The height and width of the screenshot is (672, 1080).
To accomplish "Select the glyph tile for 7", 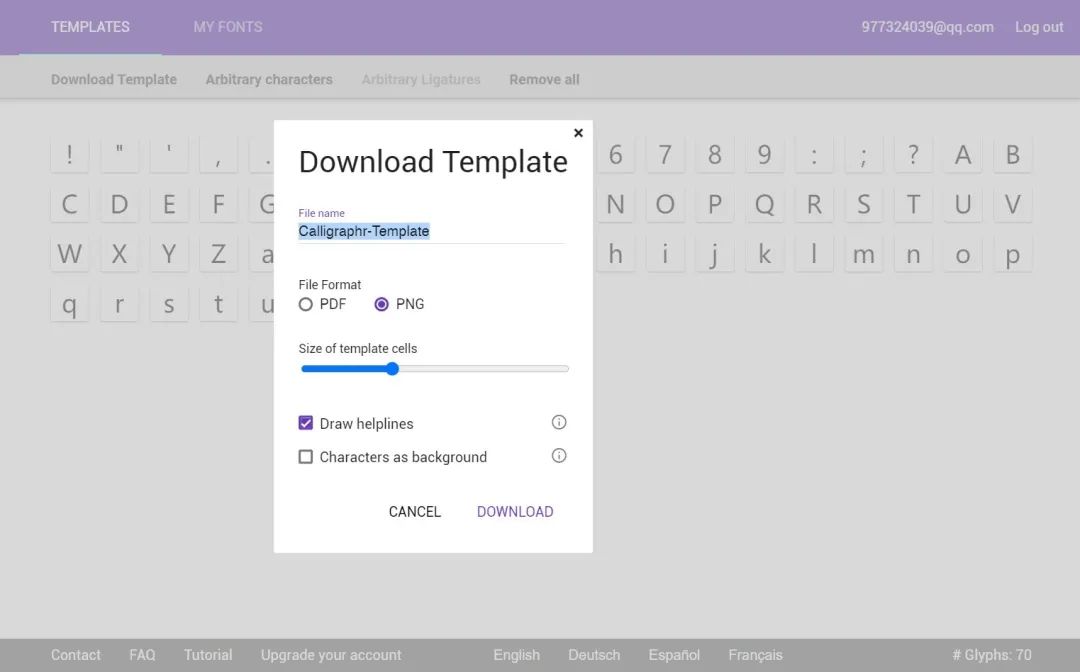I will [665, 154].
